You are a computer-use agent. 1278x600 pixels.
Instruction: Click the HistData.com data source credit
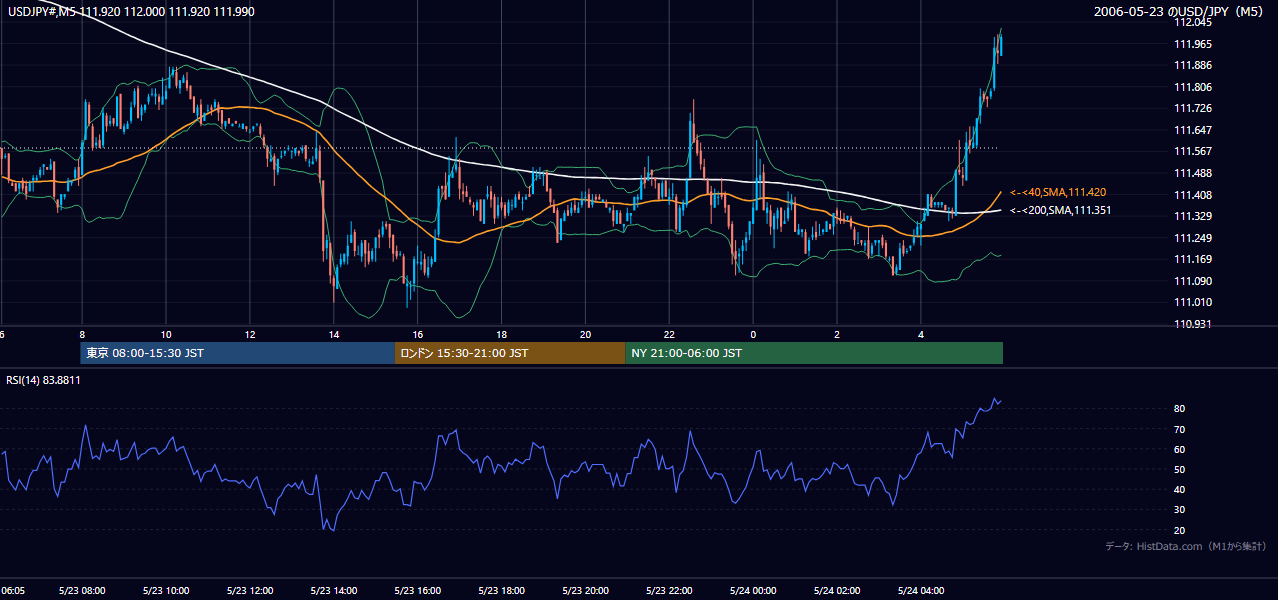1185,546
